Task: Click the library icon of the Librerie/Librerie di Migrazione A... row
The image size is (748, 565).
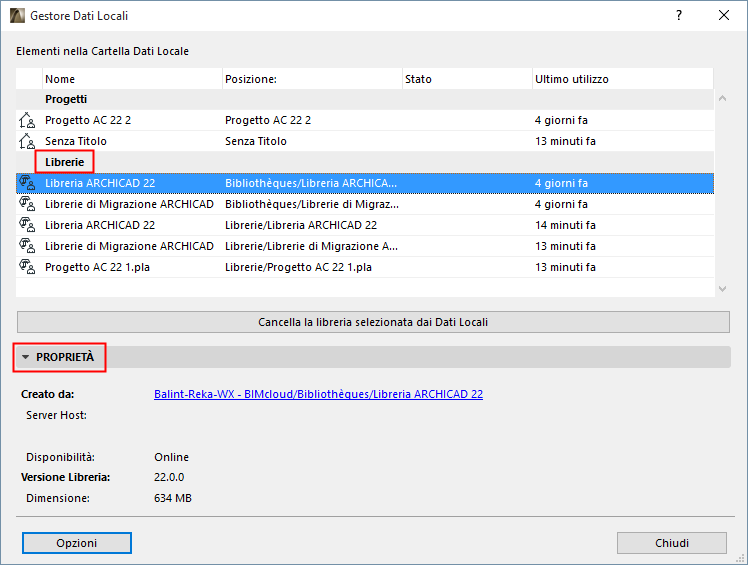Action: pos(27,246)
